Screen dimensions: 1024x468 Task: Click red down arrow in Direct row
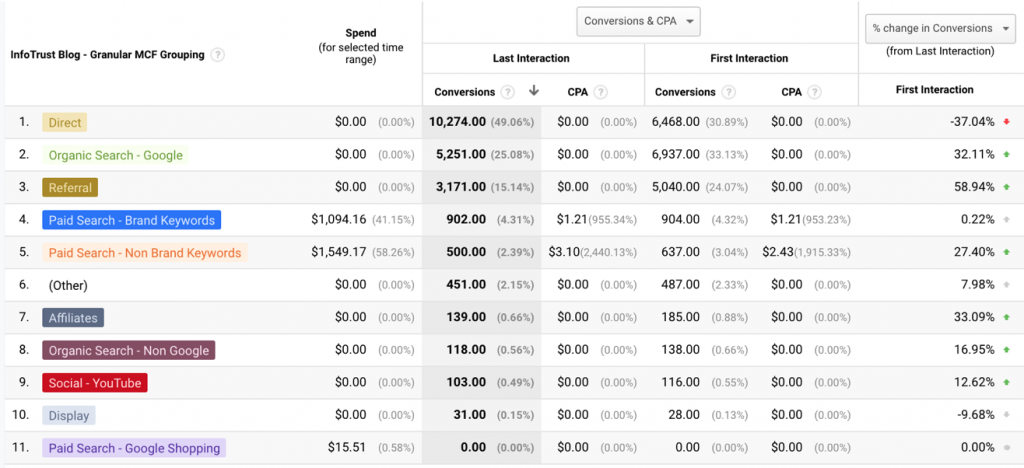[1007, 122]
